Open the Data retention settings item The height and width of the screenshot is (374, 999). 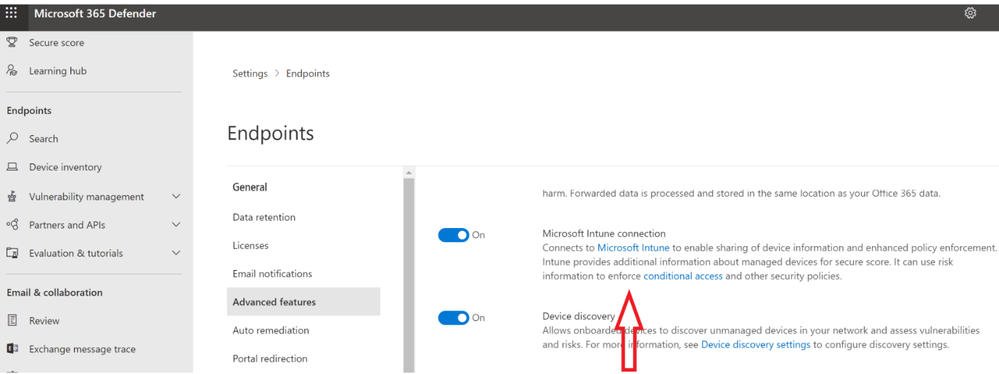(264, 217)
